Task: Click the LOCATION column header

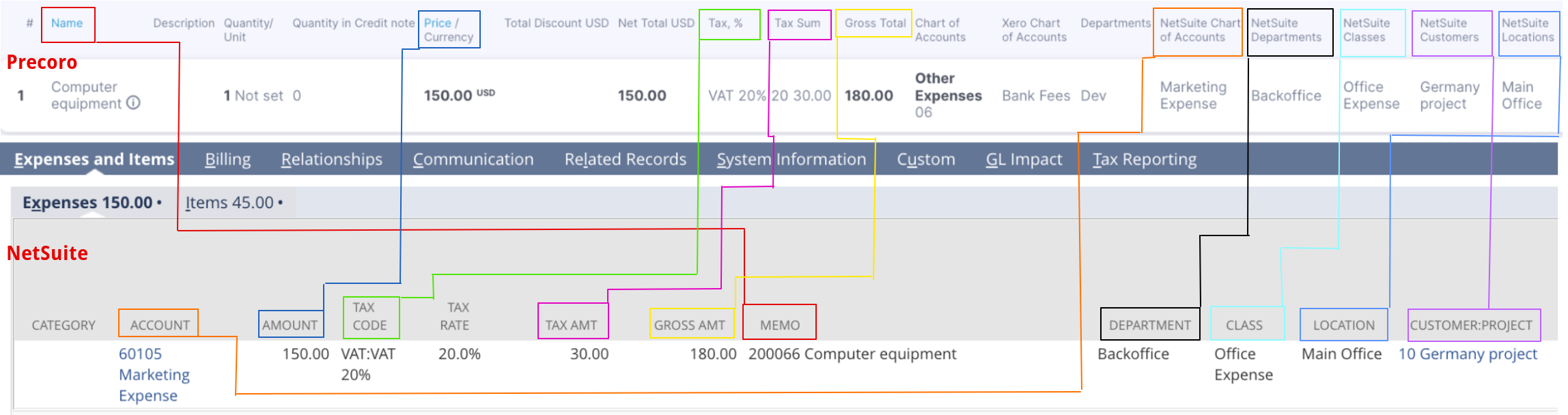Action: [x=1344, y=326]
